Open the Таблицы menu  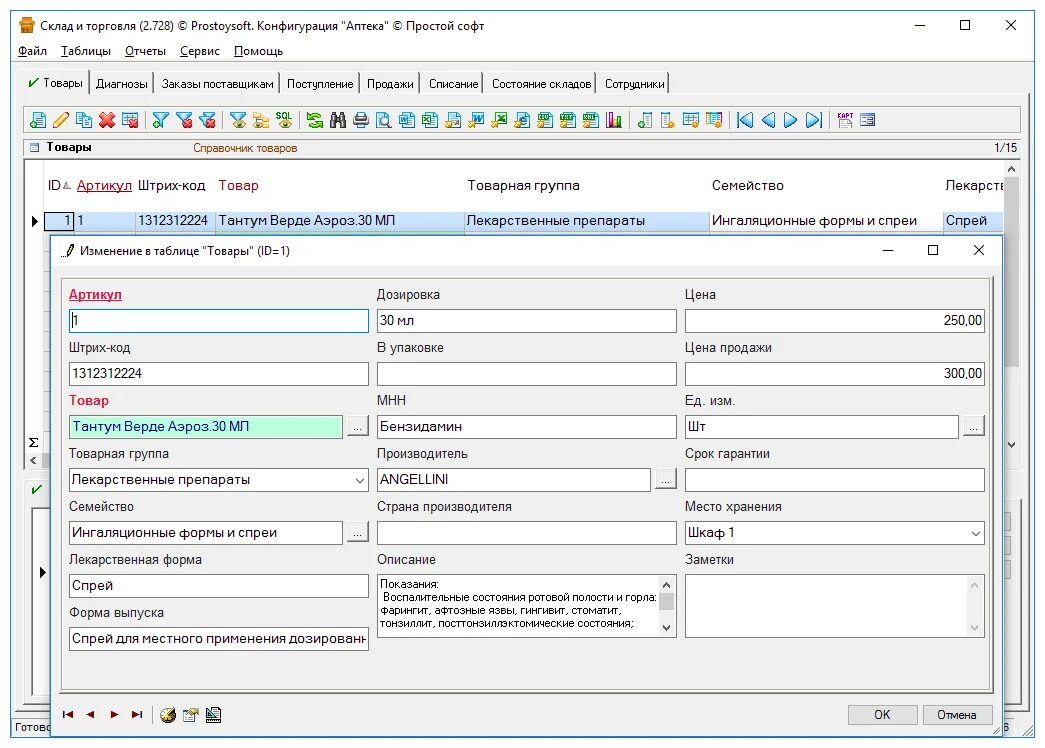coord(86,51)
